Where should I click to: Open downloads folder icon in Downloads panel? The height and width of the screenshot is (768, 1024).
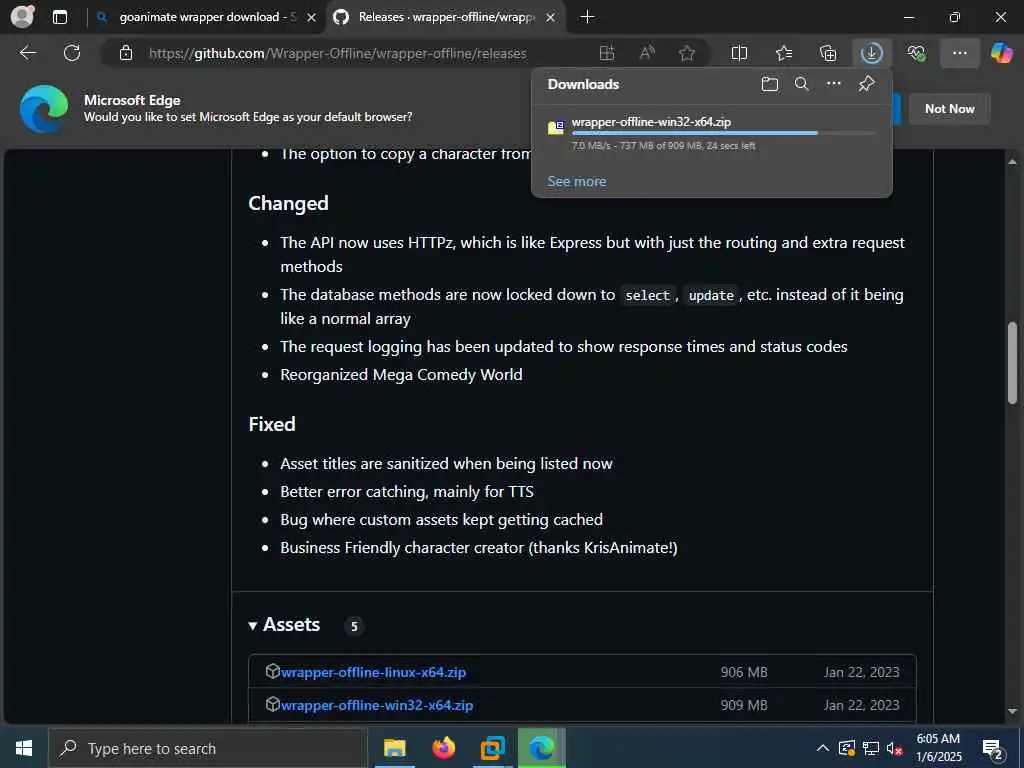pos(770,84)
